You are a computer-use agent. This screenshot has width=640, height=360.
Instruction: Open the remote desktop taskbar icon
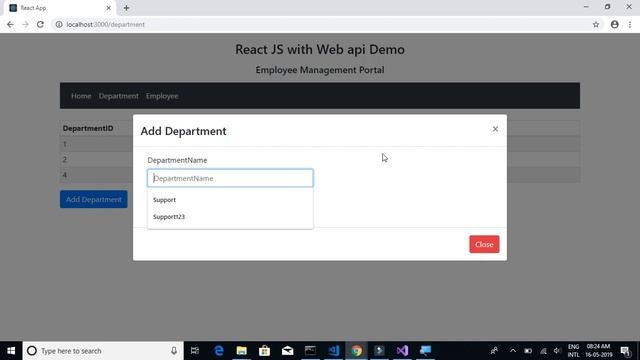(x=425, y=351)
